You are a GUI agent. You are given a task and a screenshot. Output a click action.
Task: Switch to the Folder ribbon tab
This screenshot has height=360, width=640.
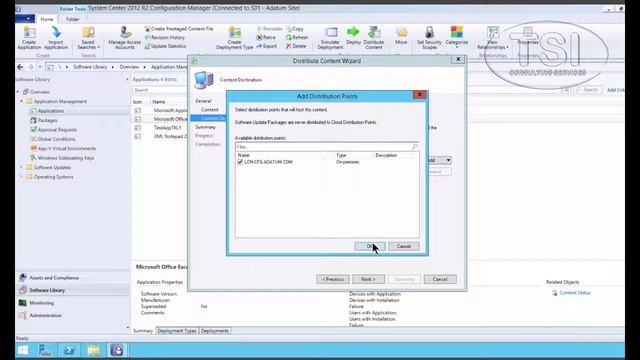73,19
